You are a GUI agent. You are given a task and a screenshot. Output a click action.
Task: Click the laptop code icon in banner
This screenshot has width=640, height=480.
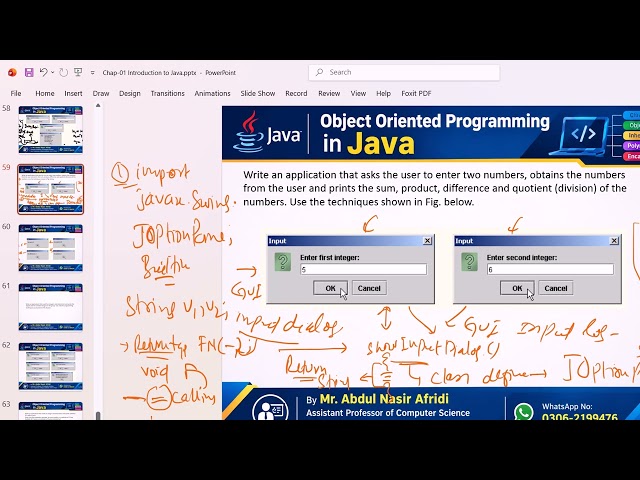[x=579, y=135]
